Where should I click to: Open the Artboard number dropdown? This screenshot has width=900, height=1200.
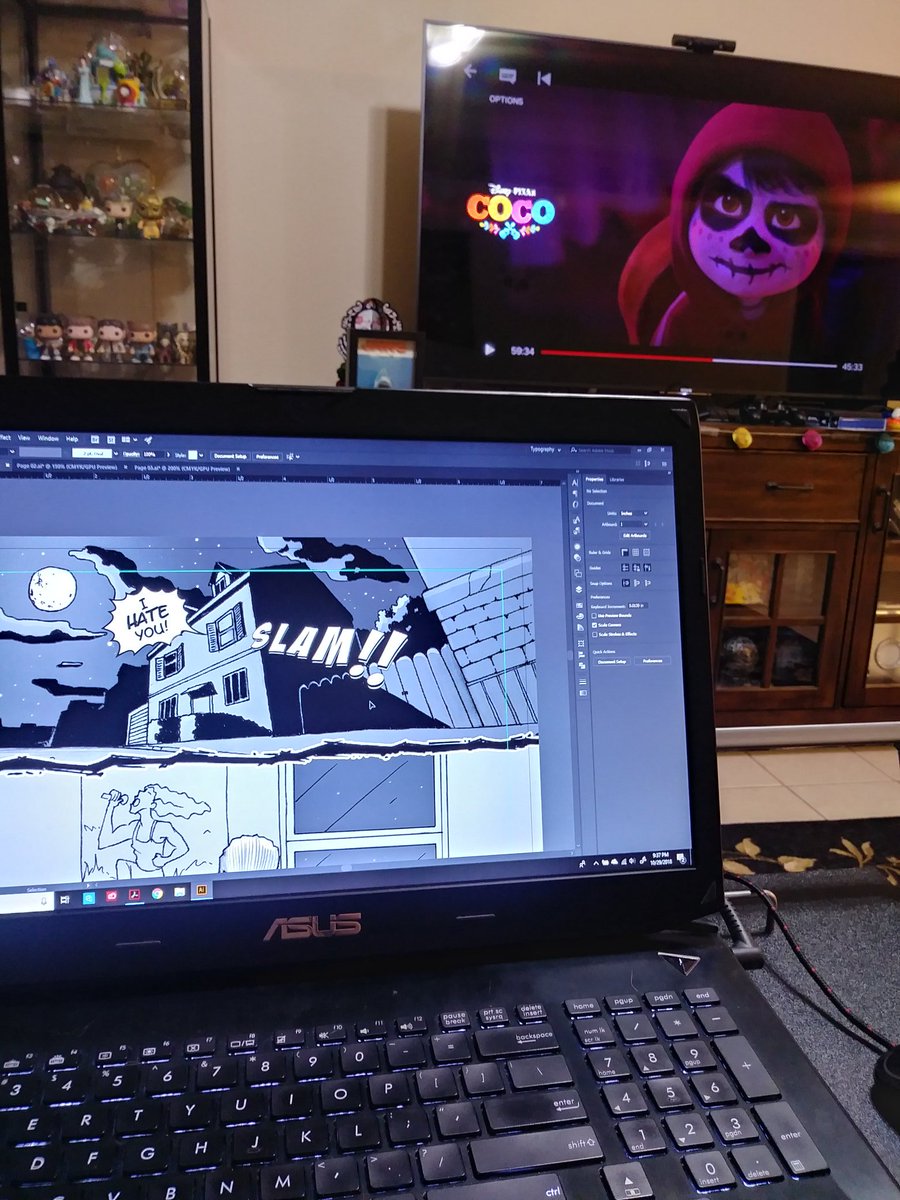634,524
